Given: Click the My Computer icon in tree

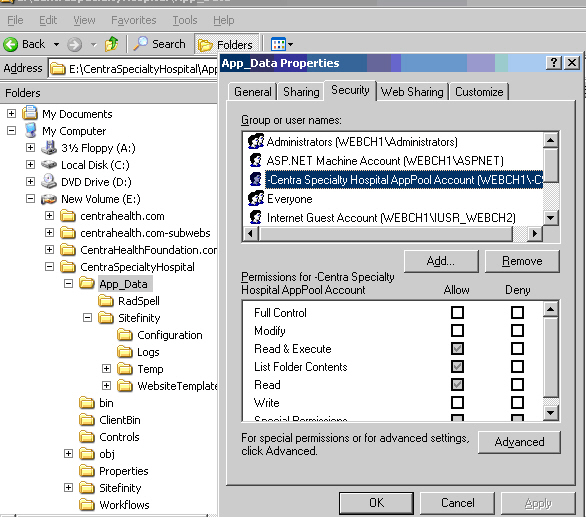Looking at the screenshot, I should [x=30, y=130].
